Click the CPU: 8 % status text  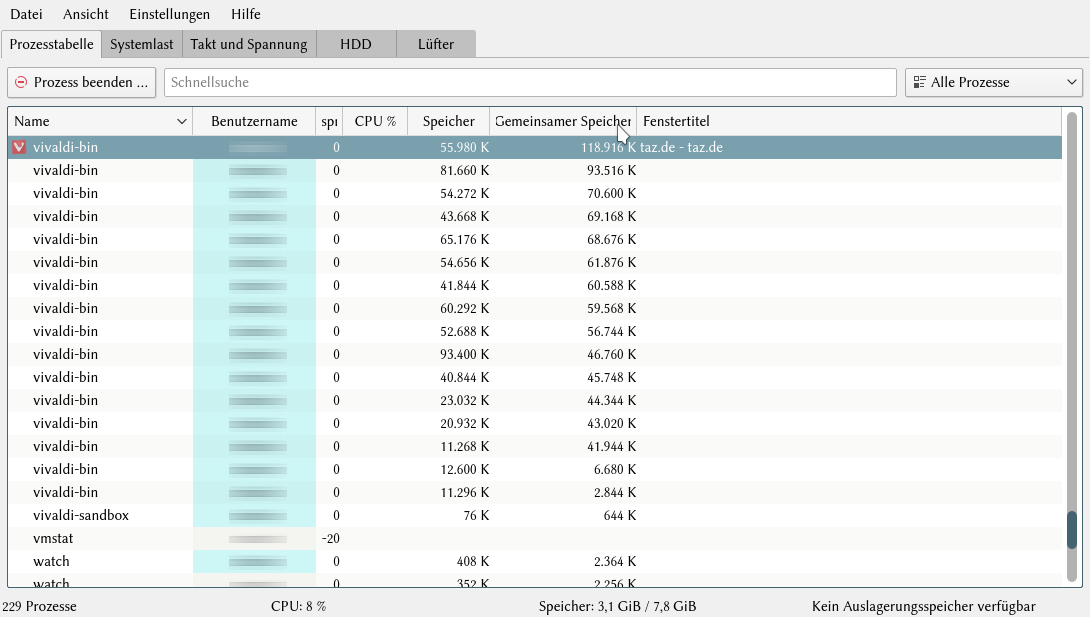pos(298,606)
